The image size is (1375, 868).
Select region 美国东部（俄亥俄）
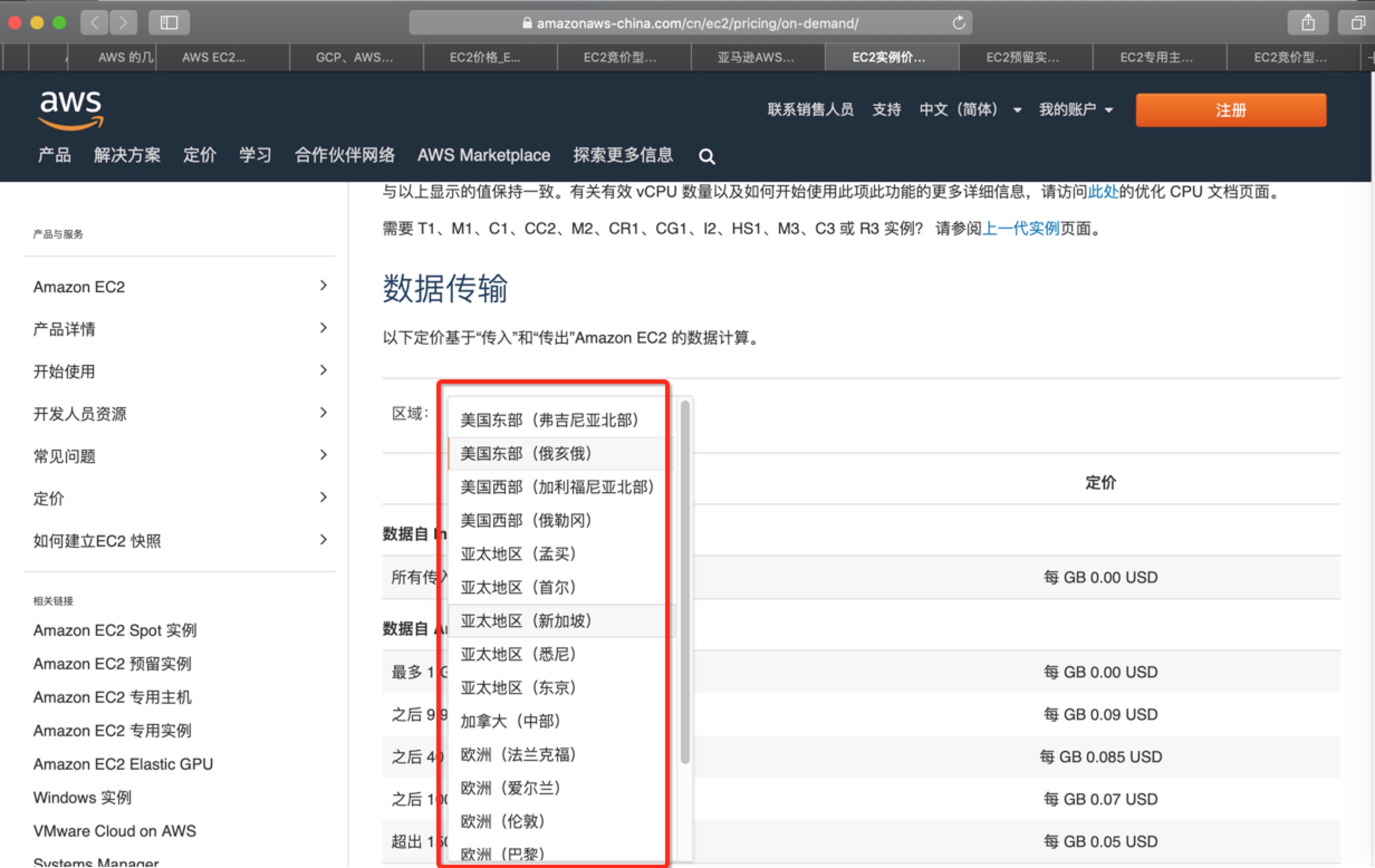coord(562,454)
